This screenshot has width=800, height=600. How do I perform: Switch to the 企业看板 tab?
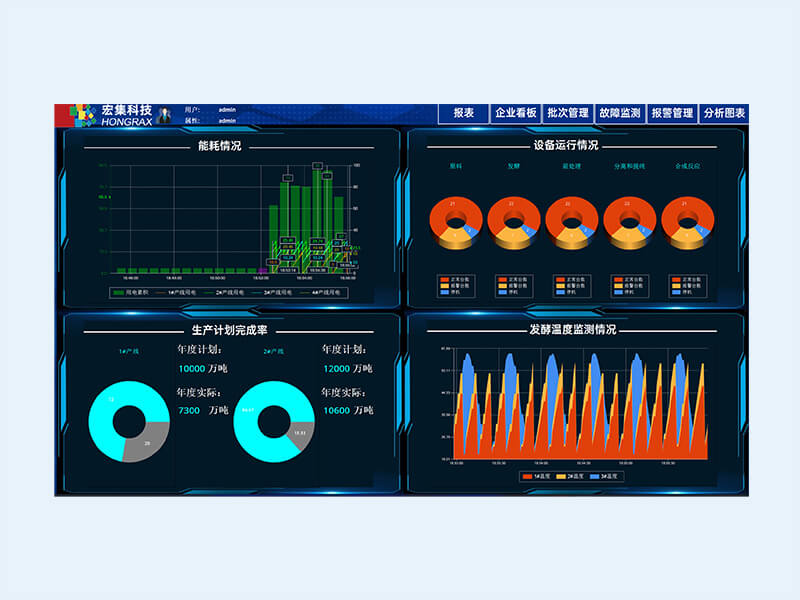point(516,114)
